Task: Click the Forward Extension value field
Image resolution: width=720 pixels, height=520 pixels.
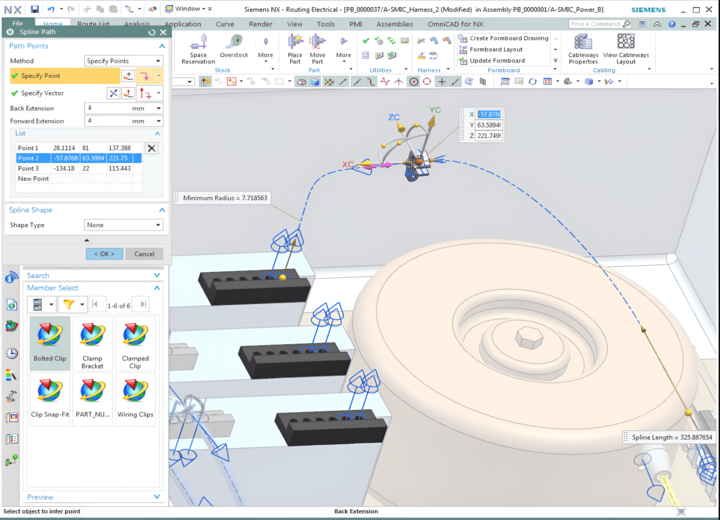Action: click(x=108, y=121)
